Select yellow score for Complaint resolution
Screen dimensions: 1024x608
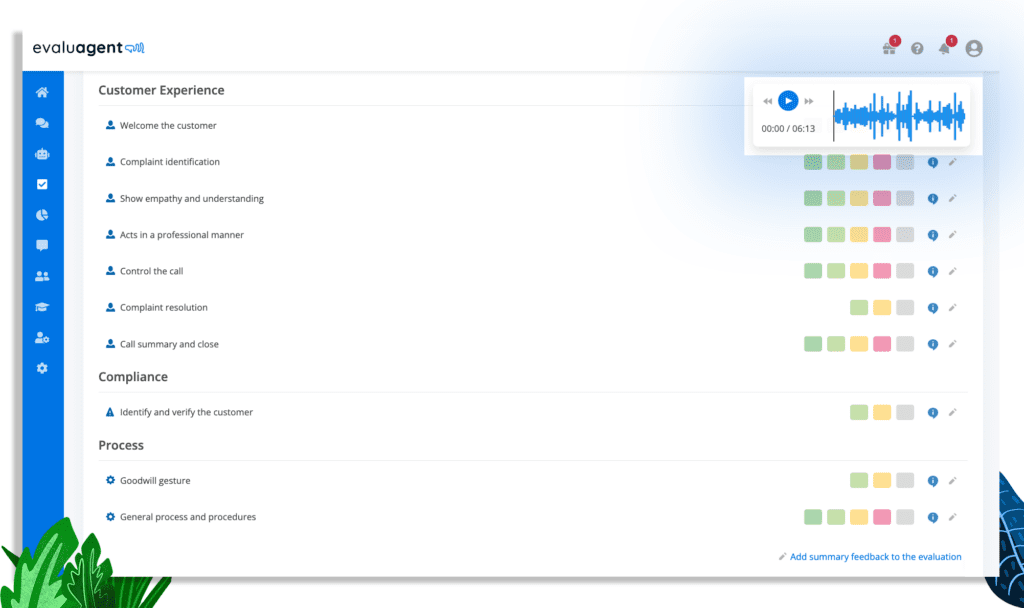click(x=882, y=308)
